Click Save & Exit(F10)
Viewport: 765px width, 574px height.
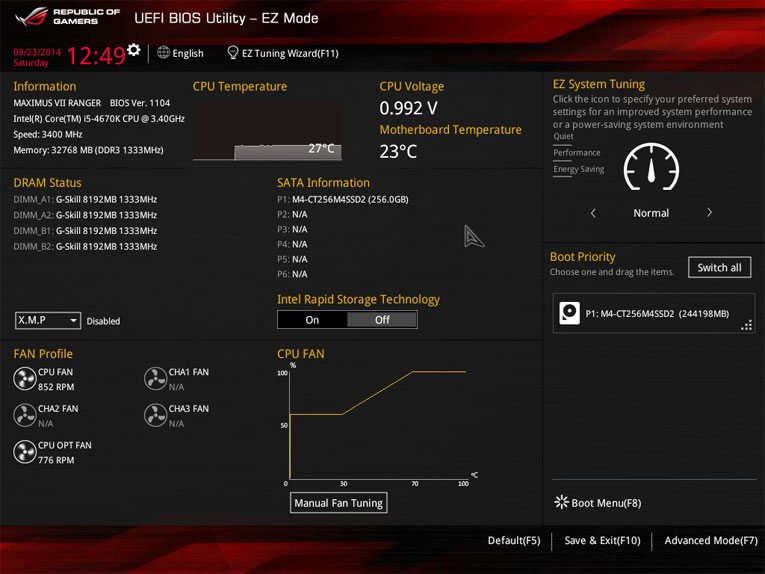[x=602, y=540]
